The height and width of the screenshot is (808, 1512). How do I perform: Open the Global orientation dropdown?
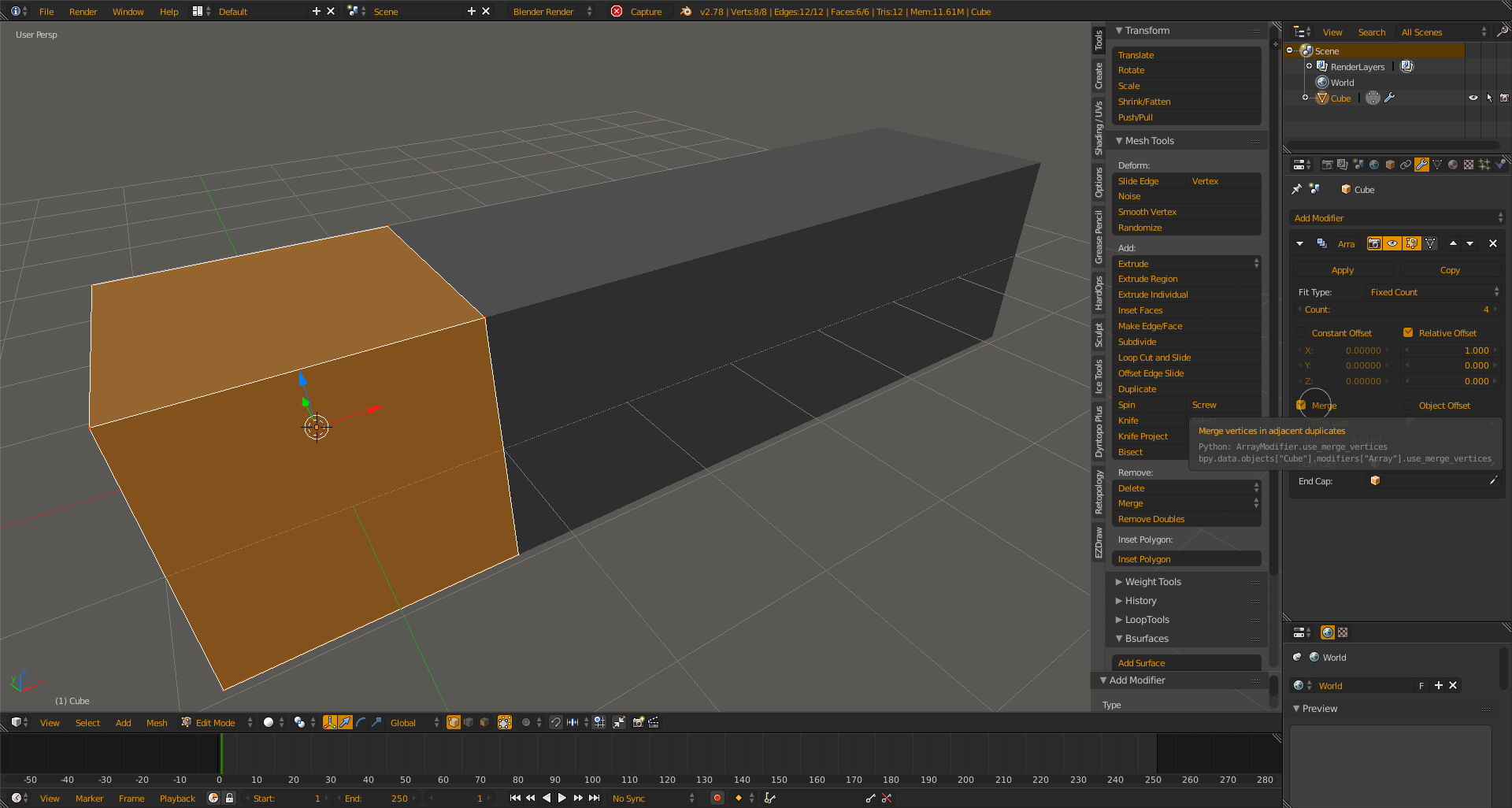click(x=414, y=722)
